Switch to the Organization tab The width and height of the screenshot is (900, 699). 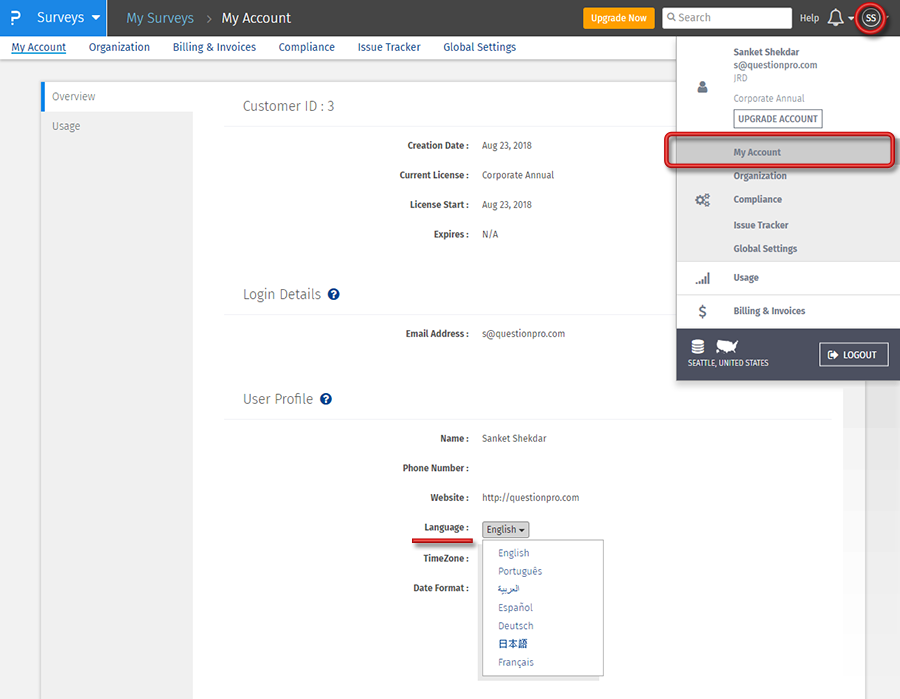coord(119,47)
